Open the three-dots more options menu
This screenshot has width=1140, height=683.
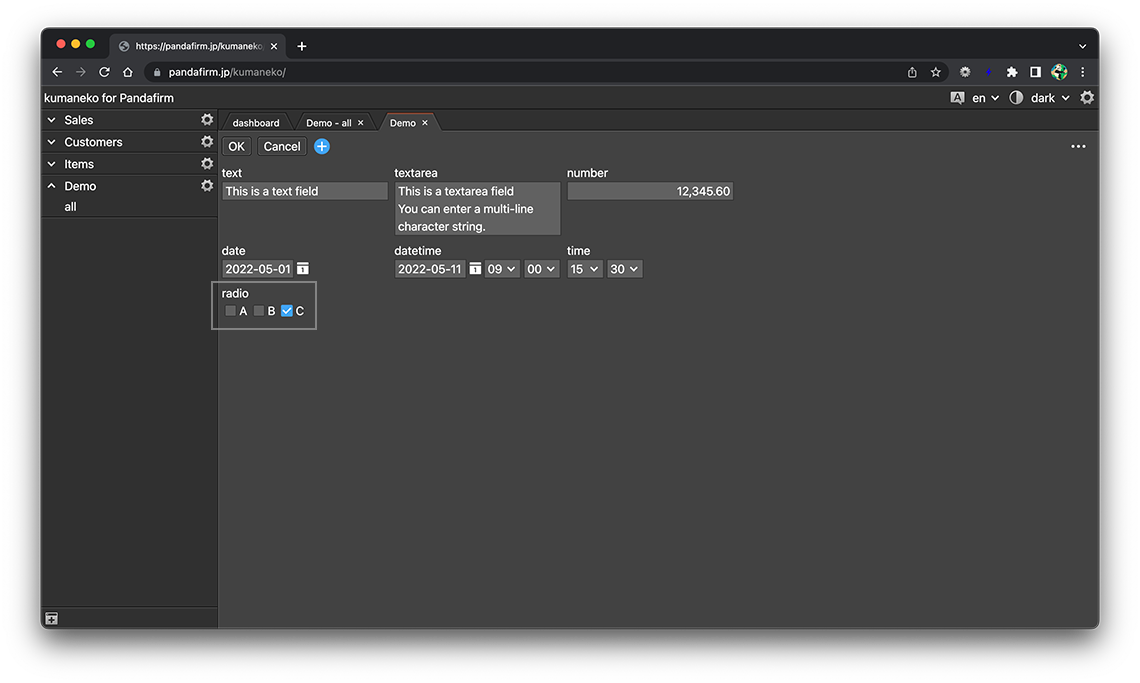pyautogui.click(x=1078, y=146)
